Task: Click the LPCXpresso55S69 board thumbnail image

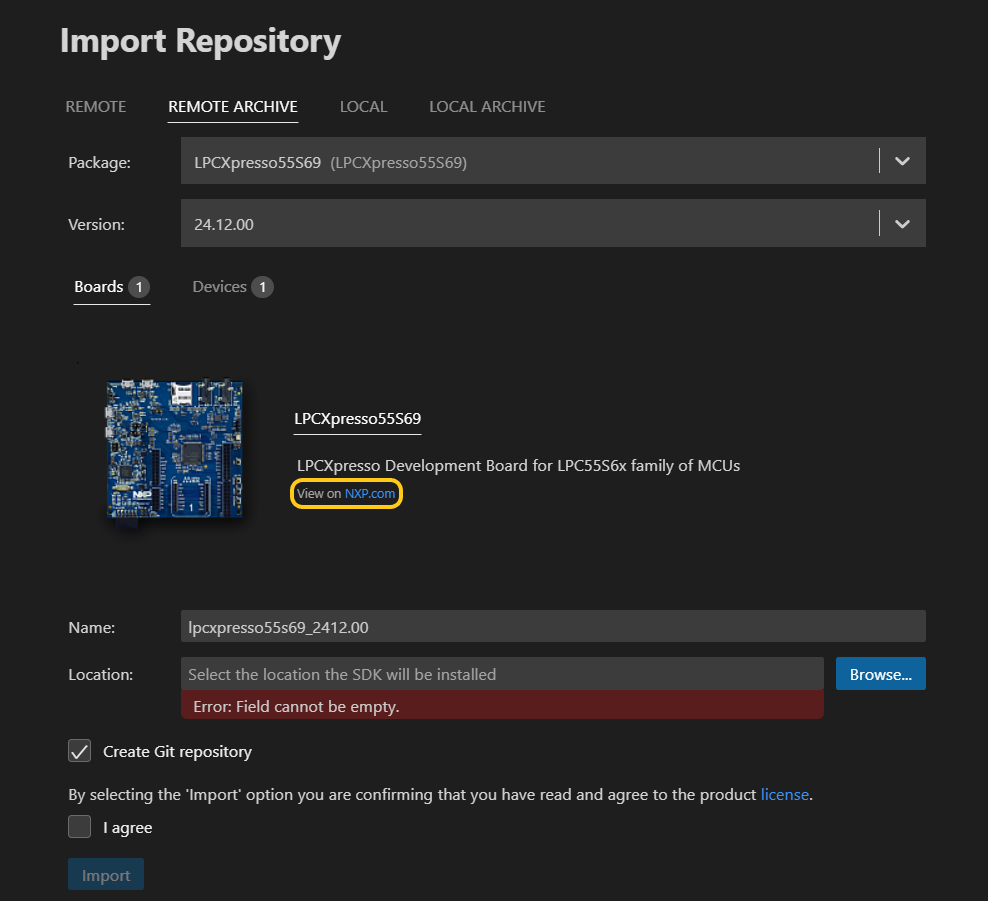Action: point(174,449)
